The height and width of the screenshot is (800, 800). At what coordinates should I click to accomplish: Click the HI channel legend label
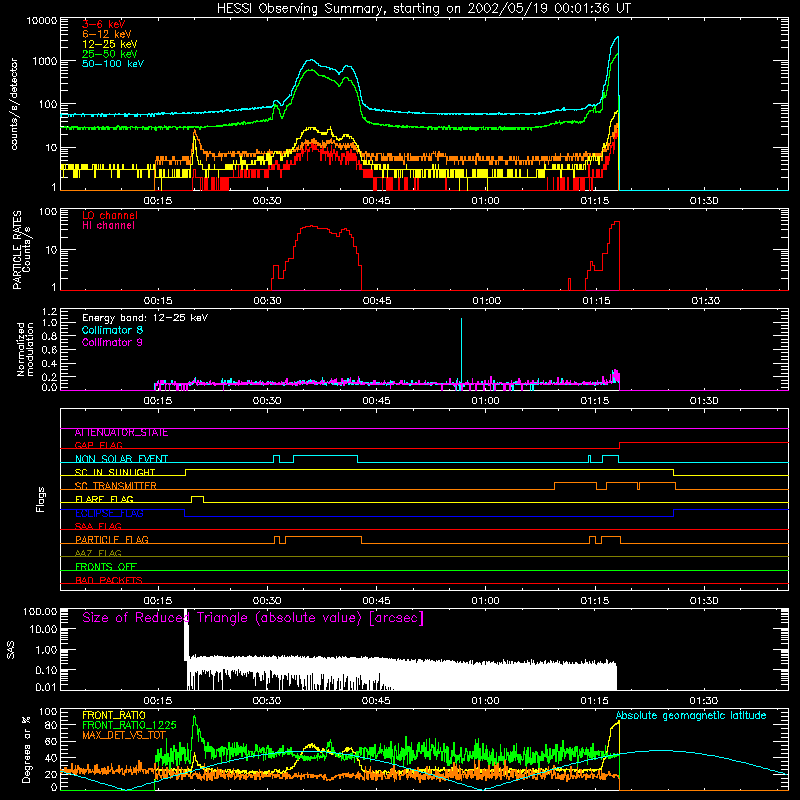(x=108, y=226)
